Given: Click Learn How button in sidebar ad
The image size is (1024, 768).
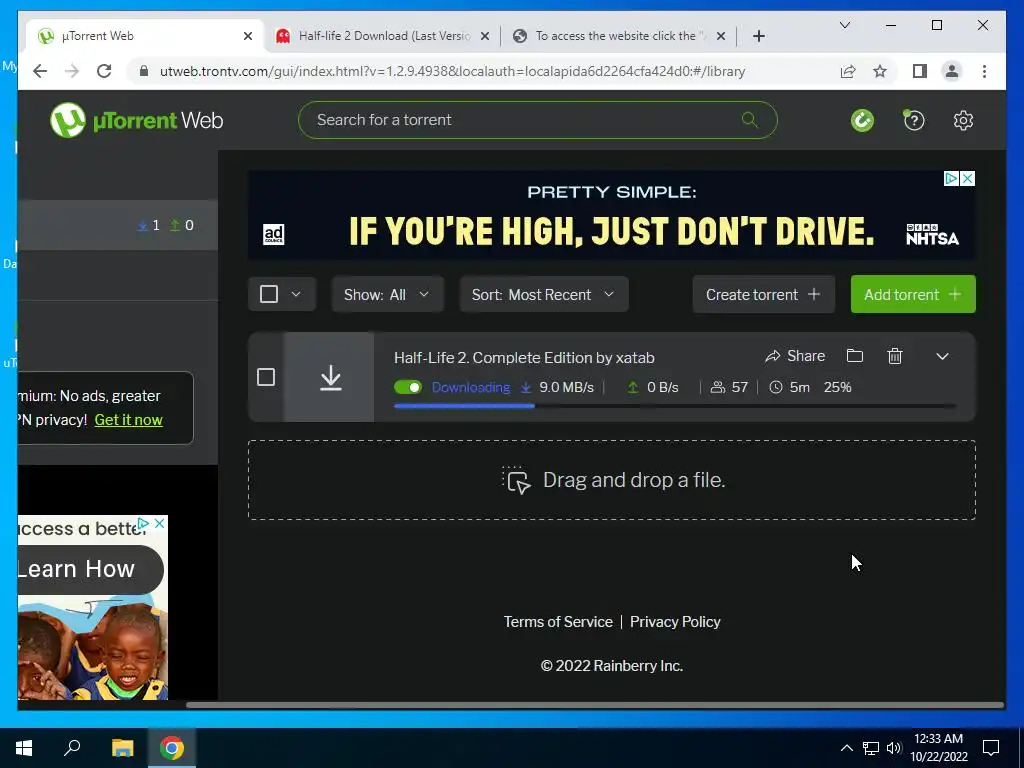Looking at the screenshot, I should pos(90,569).
